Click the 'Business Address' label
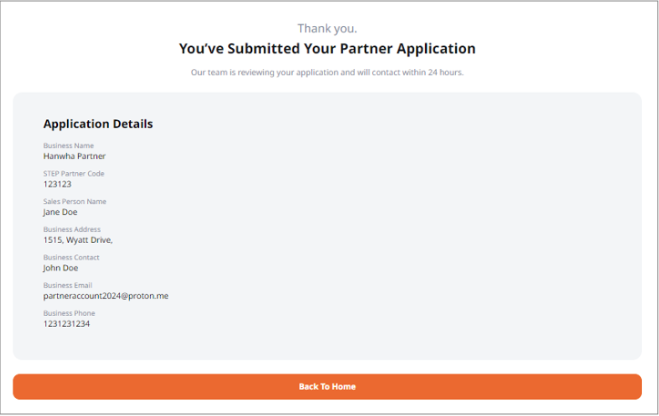Screen dimensions: 659x416 coord(72,229)
